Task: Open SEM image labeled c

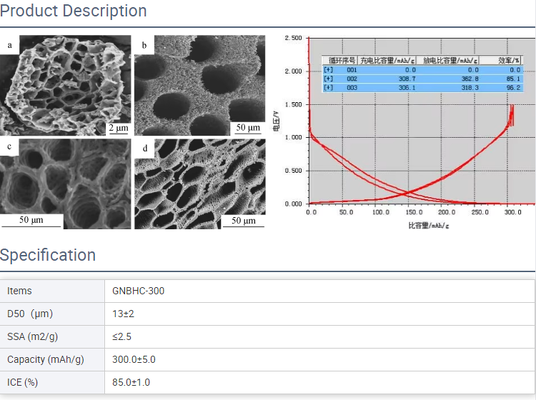Action: (65, 184)
